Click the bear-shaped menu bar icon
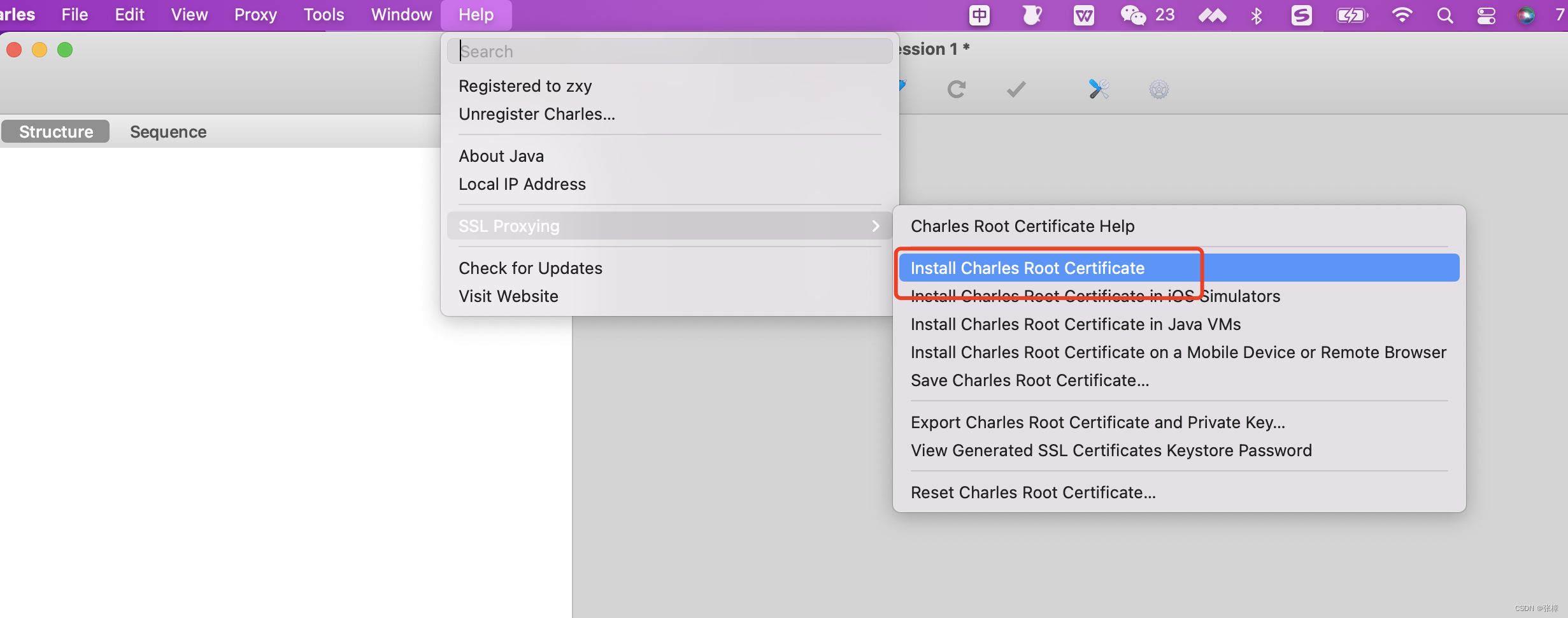 1032,15
